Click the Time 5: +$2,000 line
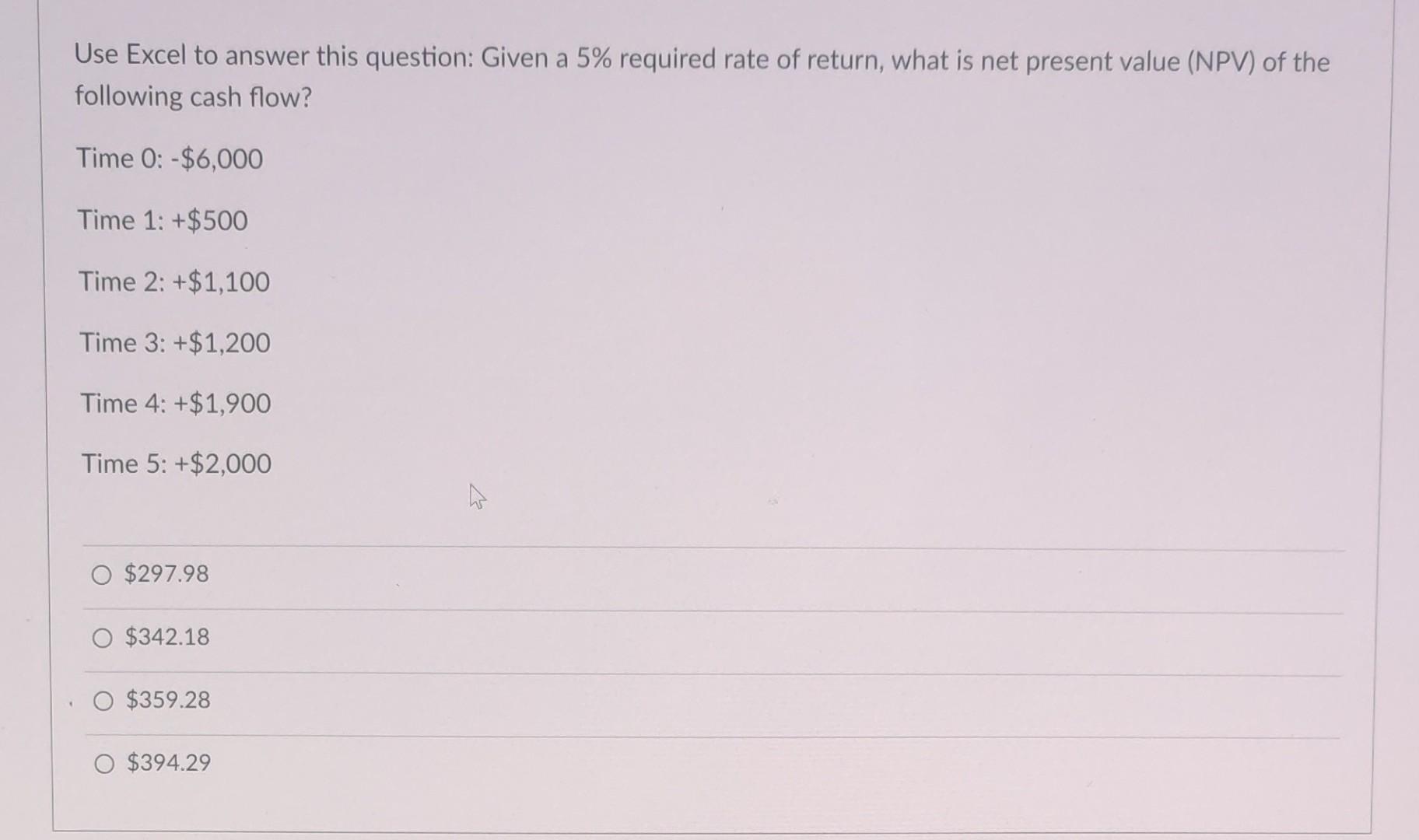Screen dimensions: 1419x840 coord(175,464)
